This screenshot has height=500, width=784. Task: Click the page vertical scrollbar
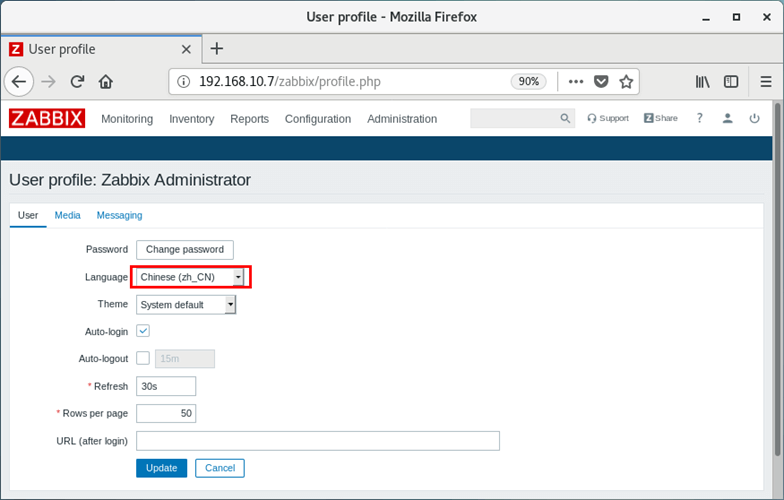pos(777,280)
